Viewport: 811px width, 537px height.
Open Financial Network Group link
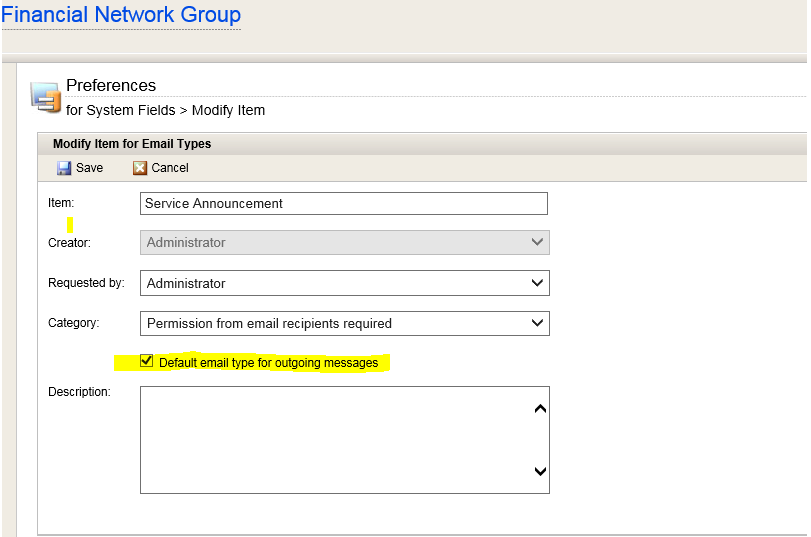pyautogui.click(x=121, y=14)
